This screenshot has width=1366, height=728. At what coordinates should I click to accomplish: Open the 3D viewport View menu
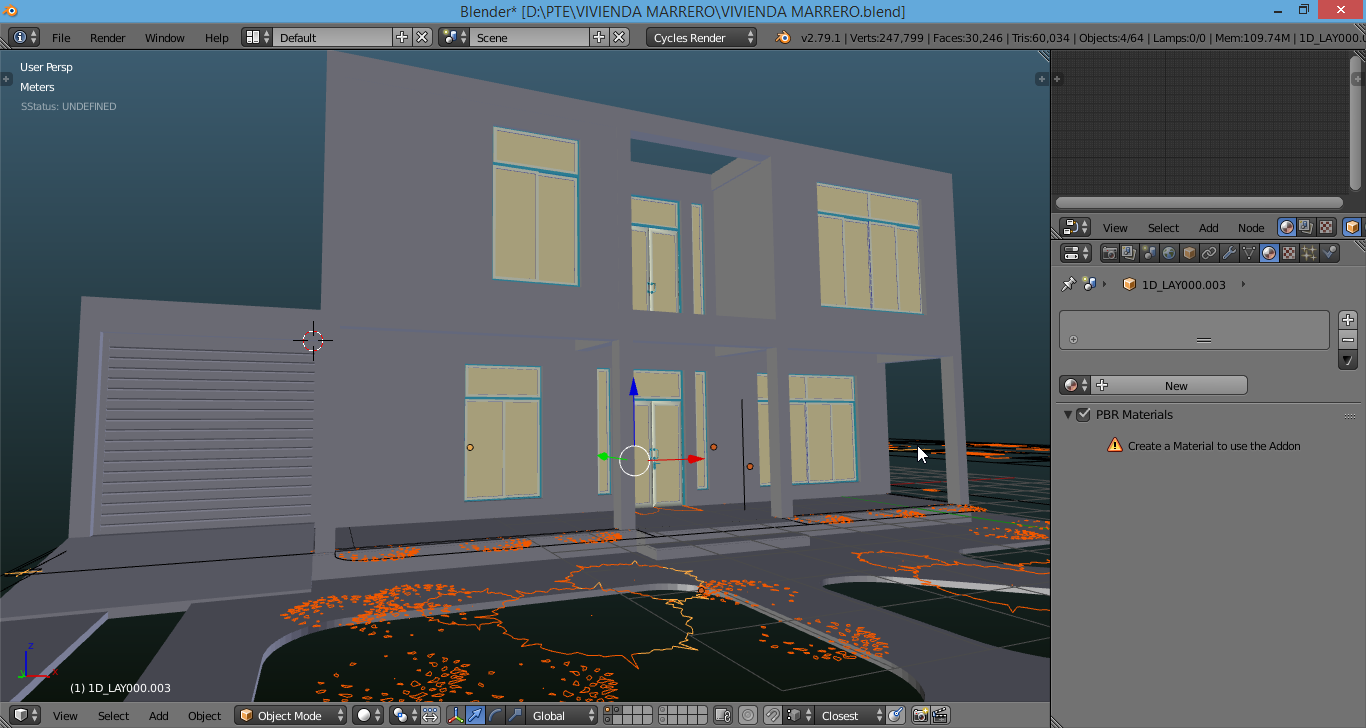(x=65, y=716)
